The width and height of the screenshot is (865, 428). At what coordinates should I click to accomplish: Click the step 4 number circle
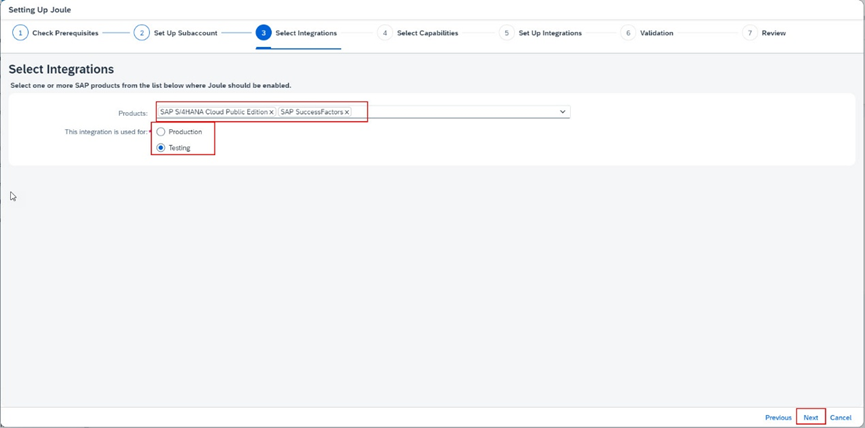tap(385, 33)
